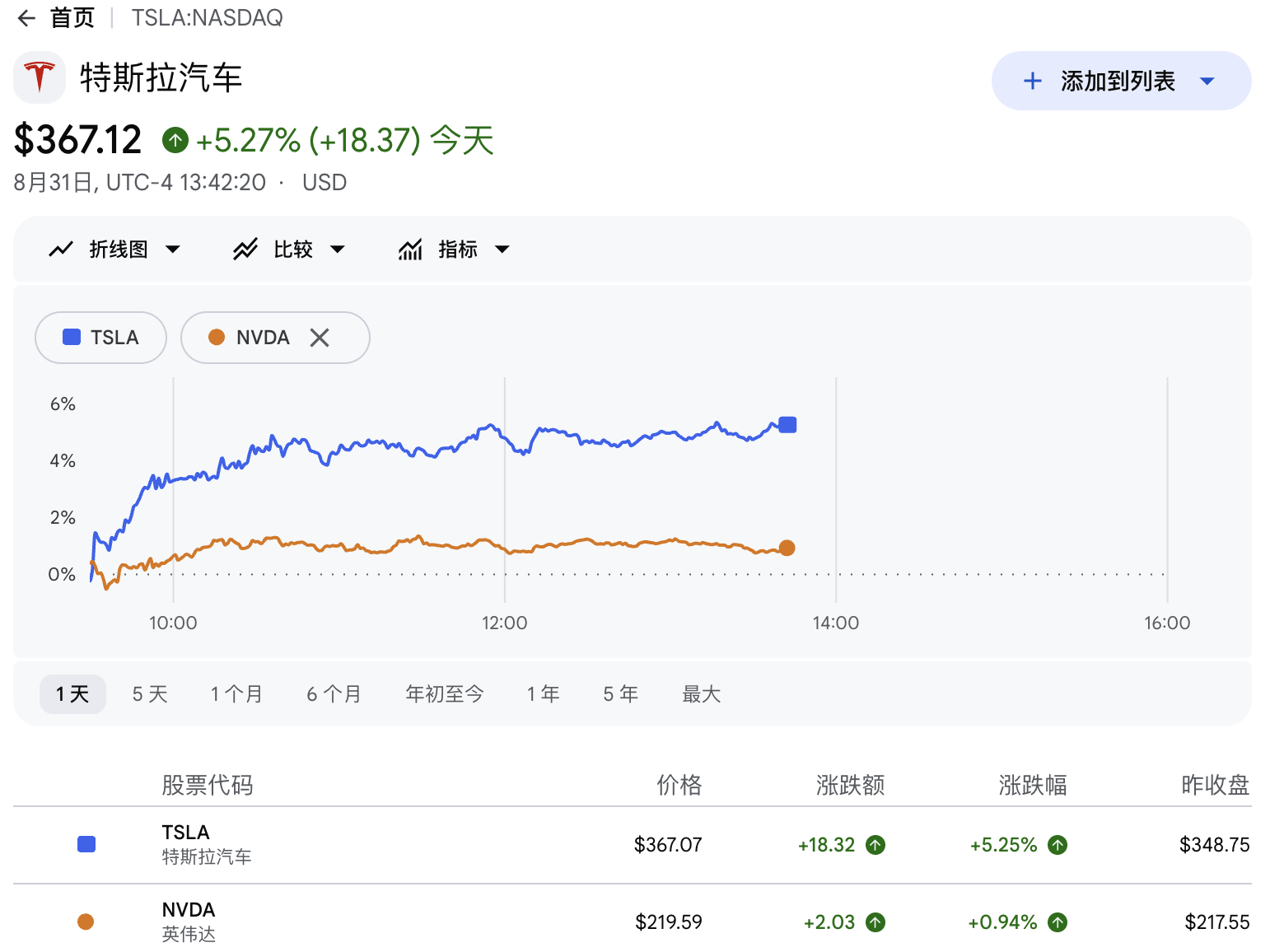Click the main price $367.12

tap(78, 140)
